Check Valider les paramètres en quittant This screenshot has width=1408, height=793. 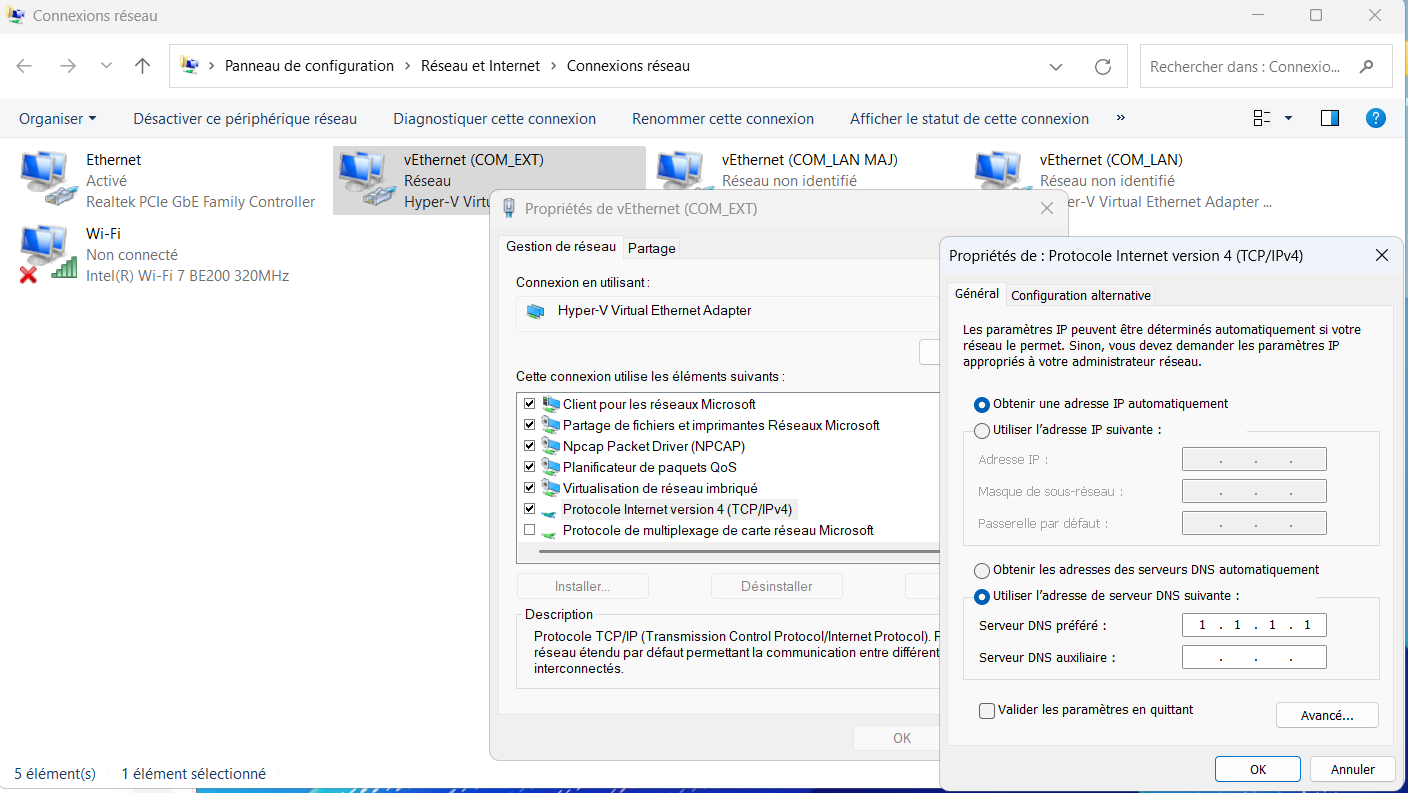pyautogui.click(x=987, y=710)
